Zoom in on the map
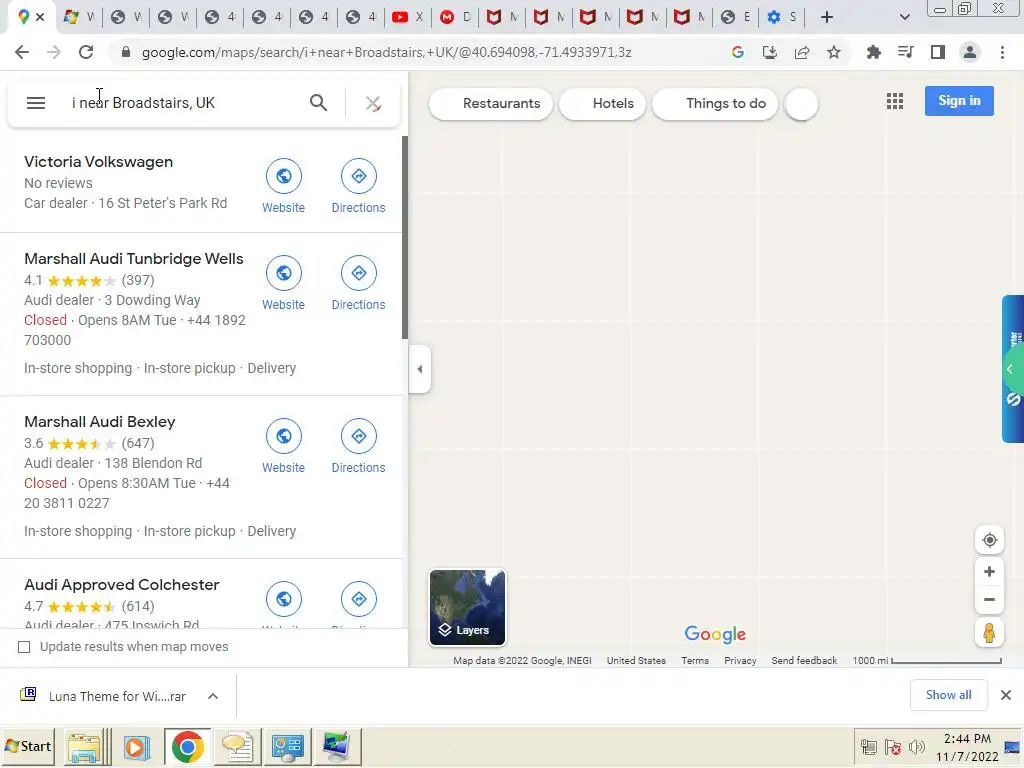The height and width of the screenshot is (768, 1024). click(x=989, y=571)
